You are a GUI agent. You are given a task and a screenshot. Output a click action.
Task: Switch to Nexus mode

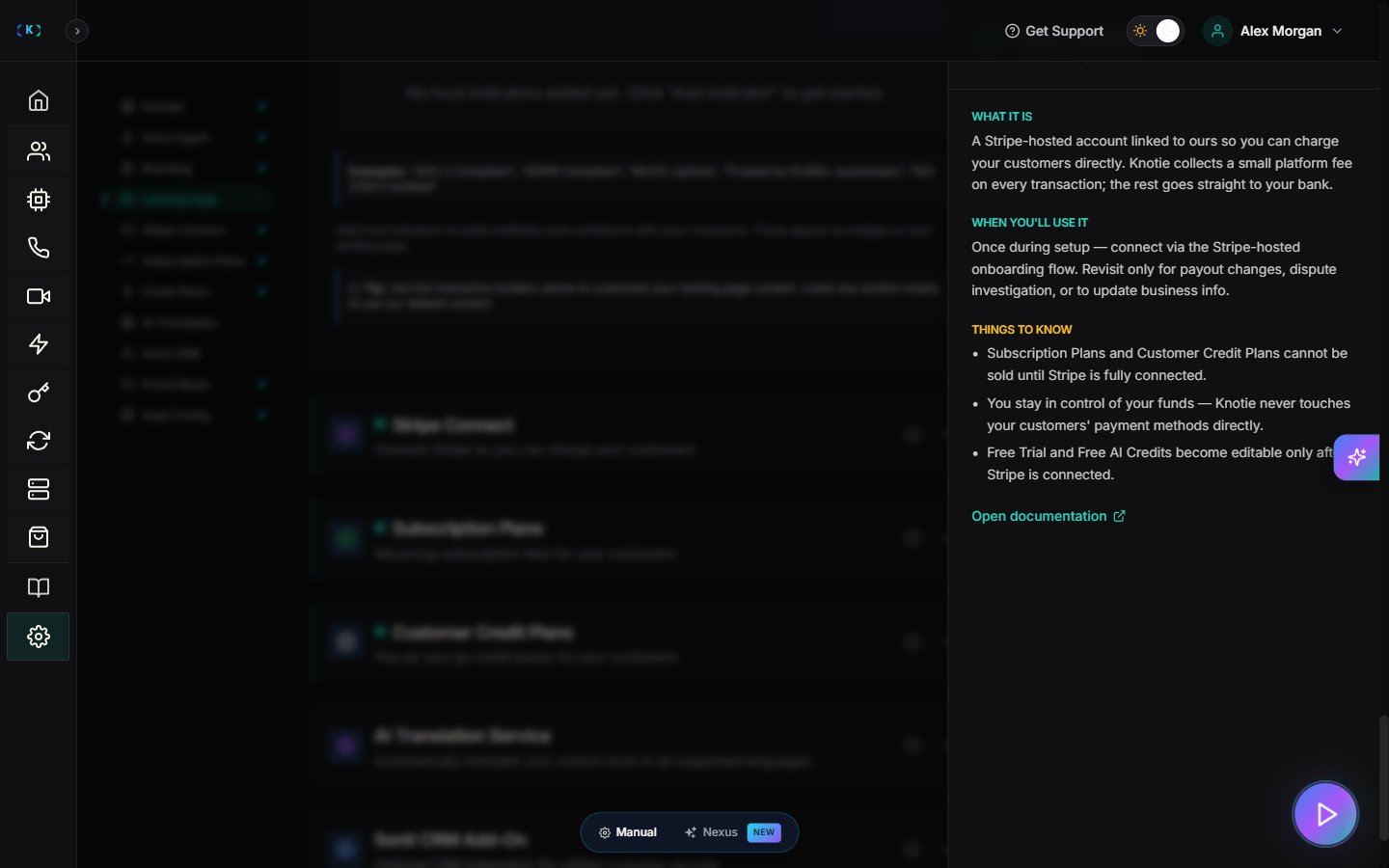pos(733,832)
